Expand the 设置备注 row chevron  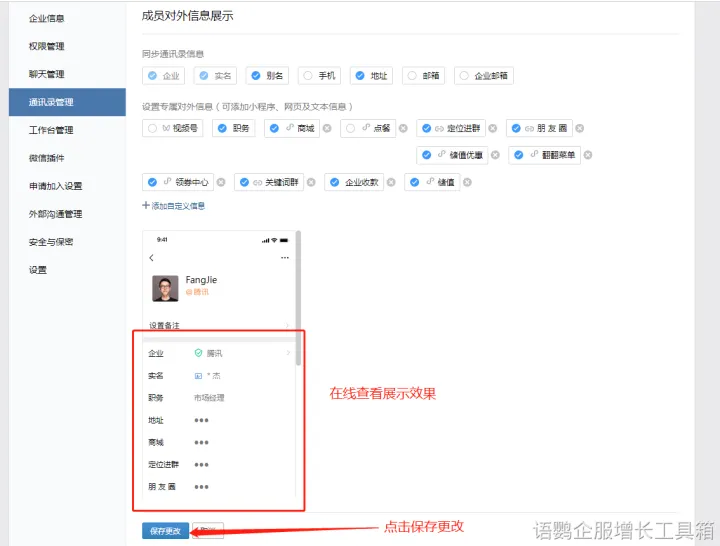pyautogui.click(x=288, y=325)
